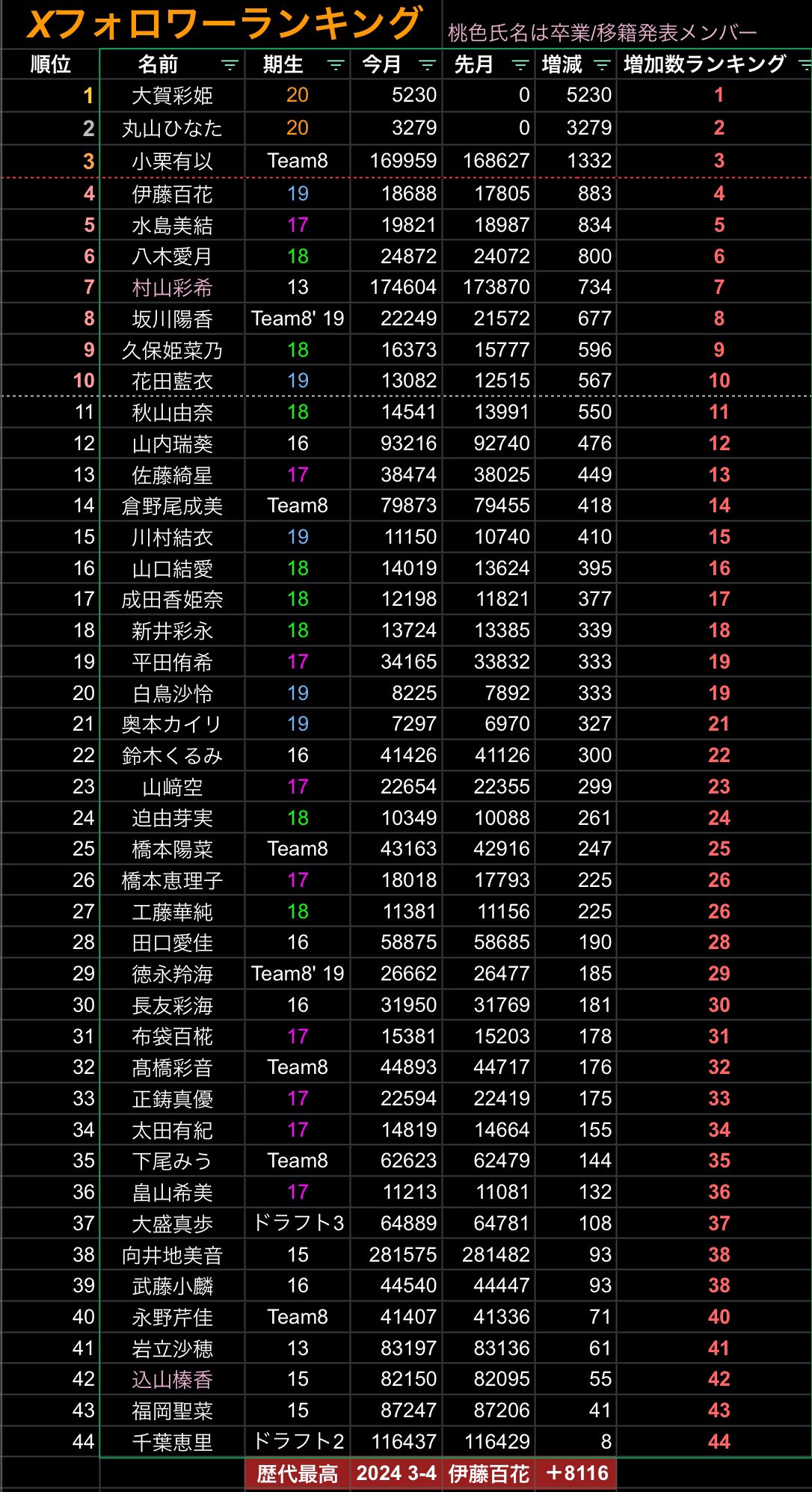This screenshot has height=1492, width=812.
Task: Click the 期生 cell ドラフト3
Action: coord(298,1224)
